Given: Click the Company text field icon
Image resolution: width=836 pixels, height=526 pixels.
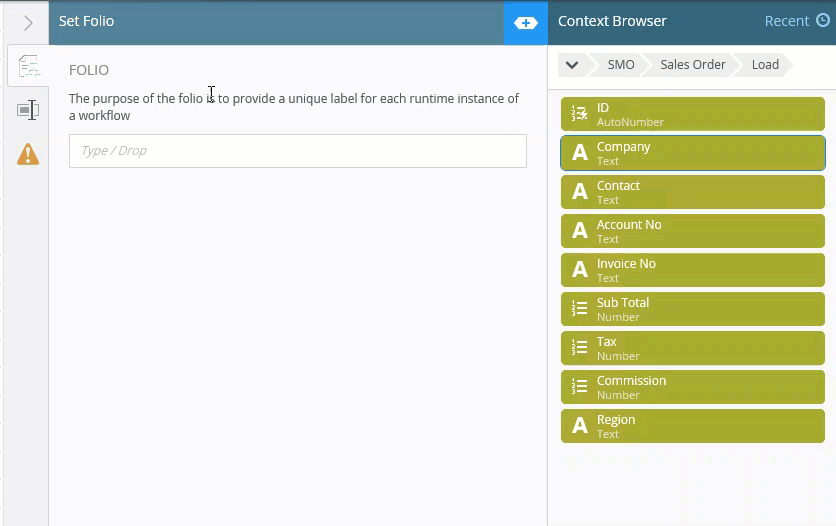Looking at the screenshot, I should (579, 153).
